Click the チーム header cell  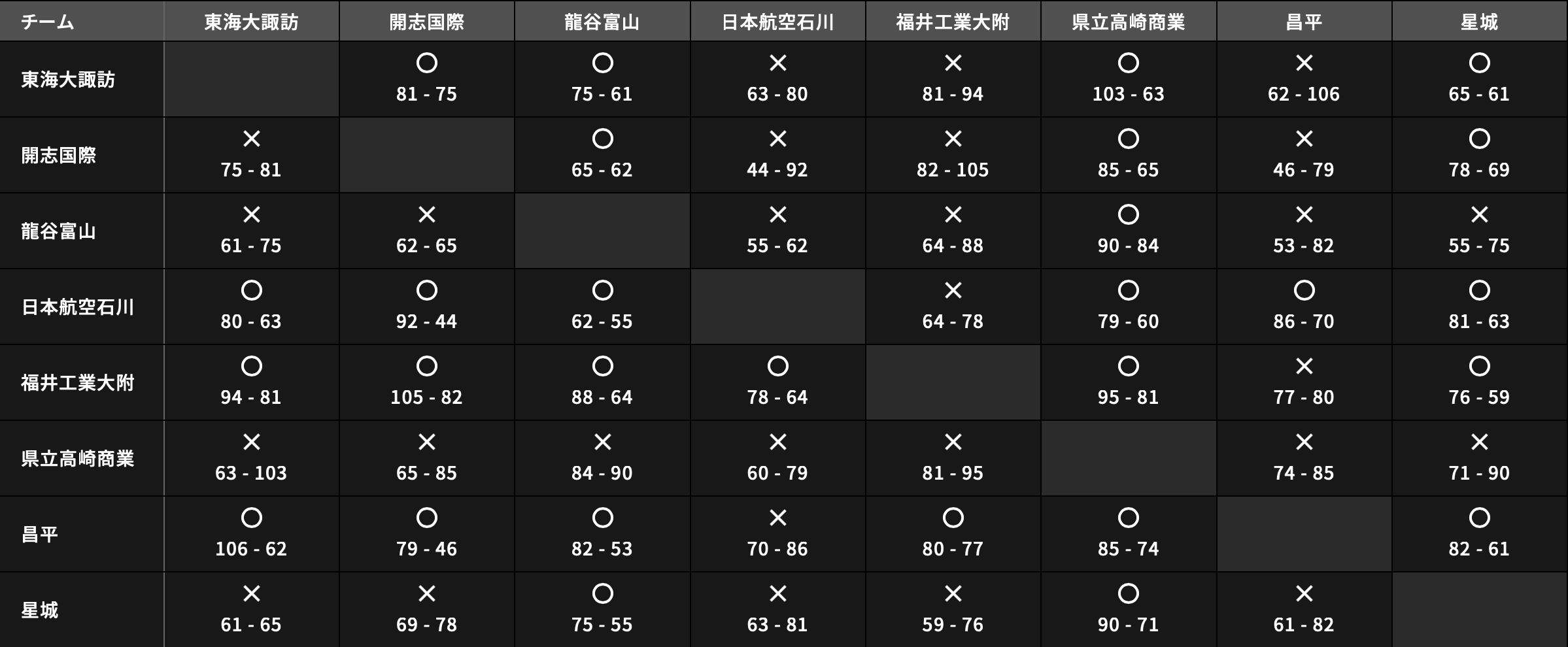tap(47, 22)
